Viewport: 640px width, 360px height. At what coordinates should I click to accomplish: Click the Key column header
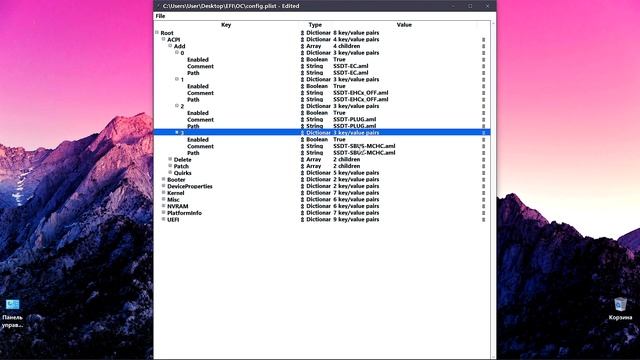tap(226, 25)
